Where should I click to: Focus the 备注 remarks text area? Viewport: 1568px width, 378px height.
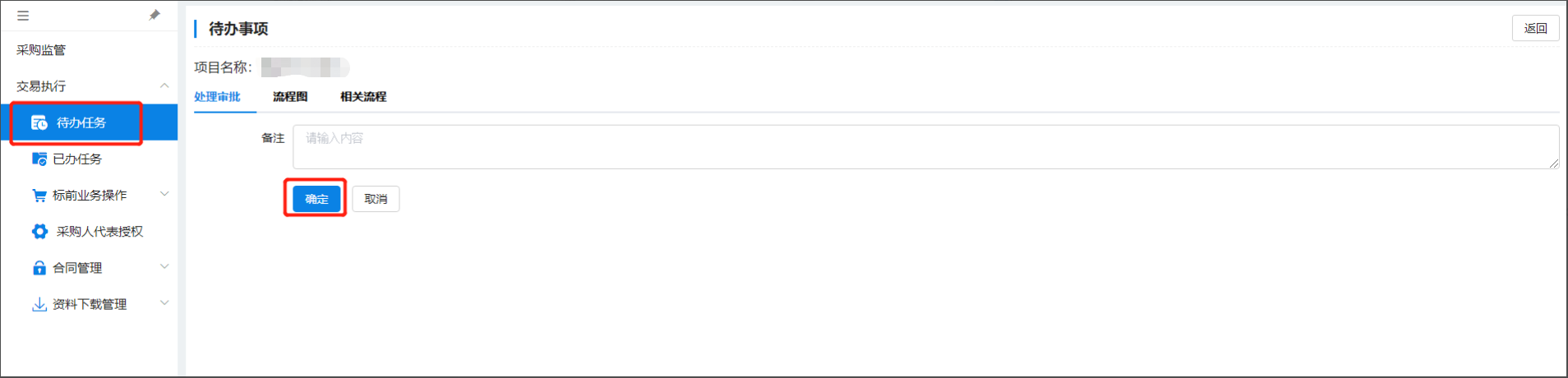[x=926, y=147]
